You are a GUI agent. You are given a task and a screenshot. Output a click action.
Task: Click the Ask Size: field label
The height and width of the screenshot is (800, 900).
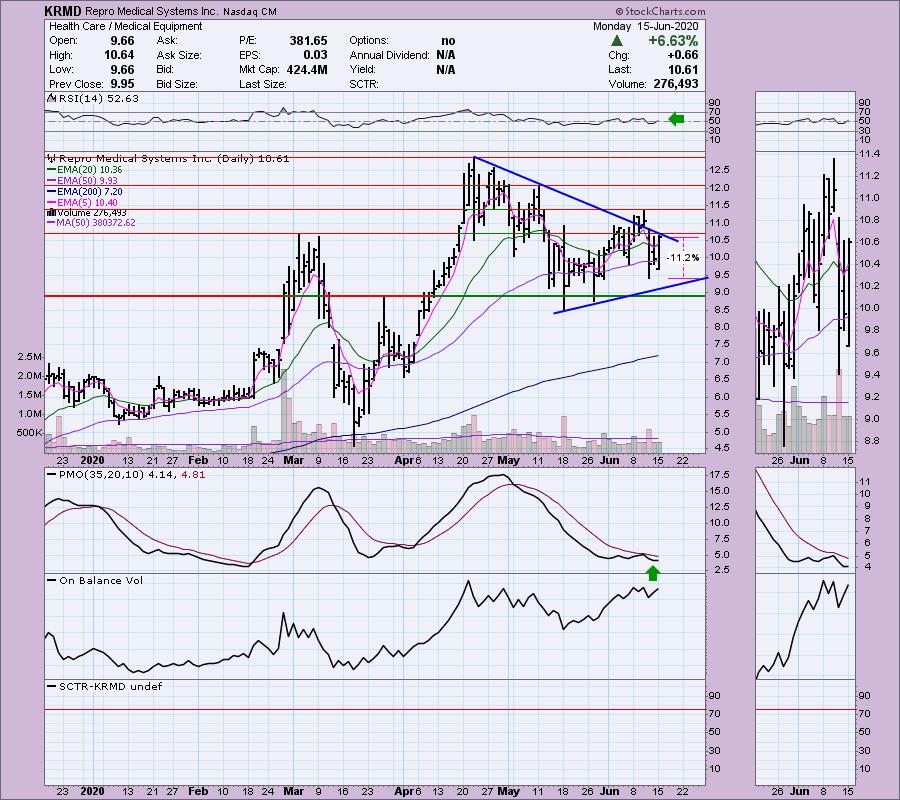click(179, 55)
